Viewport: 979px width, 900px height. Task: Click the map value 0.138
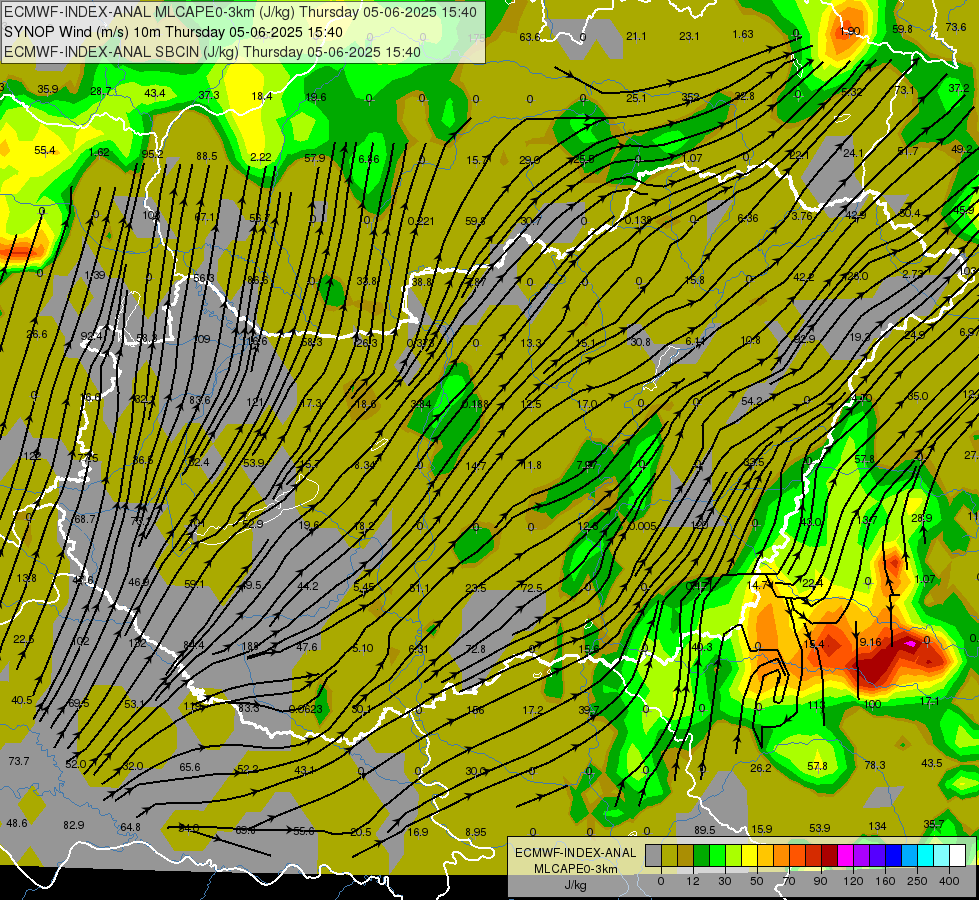coord(638,220)
